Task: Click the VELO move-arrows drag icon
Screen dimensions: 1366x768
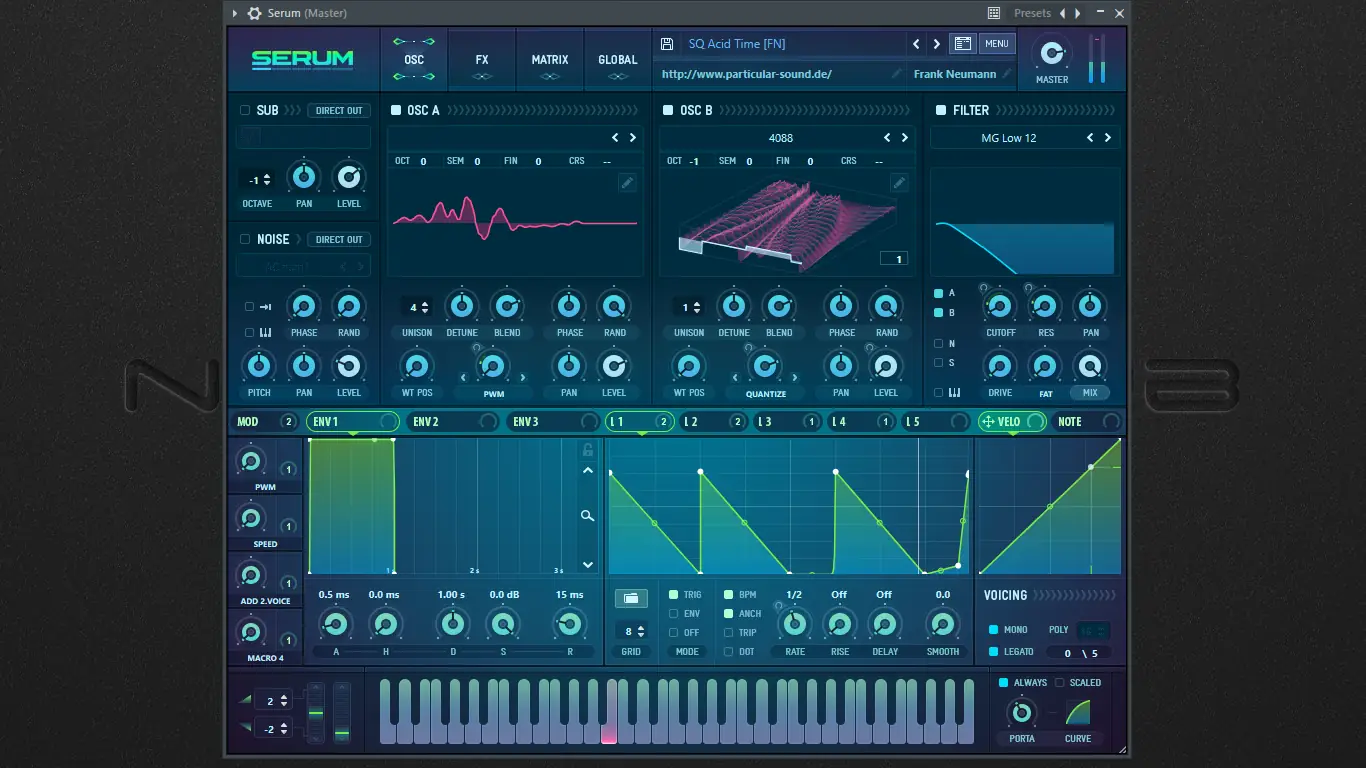Action: [x=988, y=422]
